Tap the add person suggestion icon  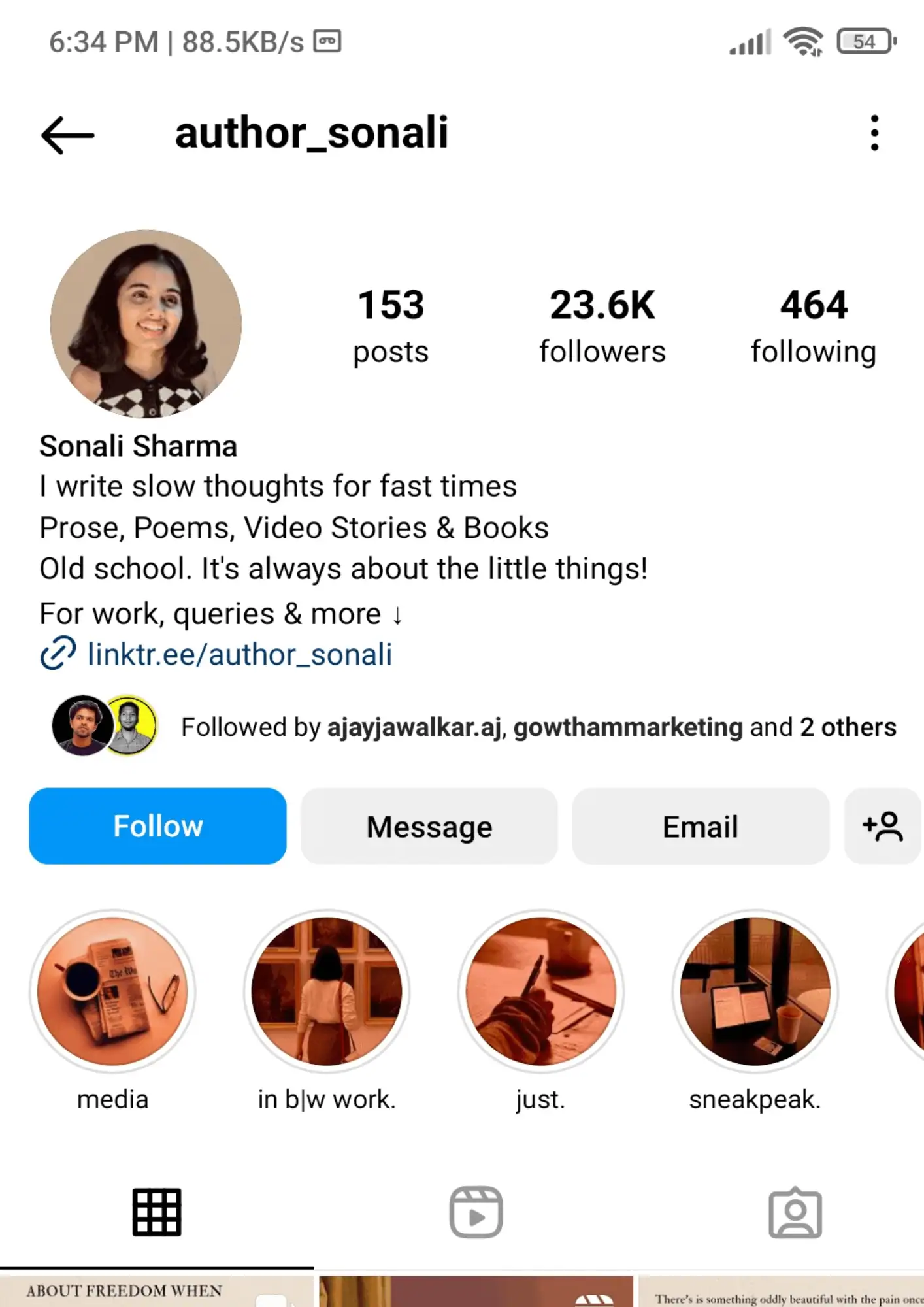point(882,826)
